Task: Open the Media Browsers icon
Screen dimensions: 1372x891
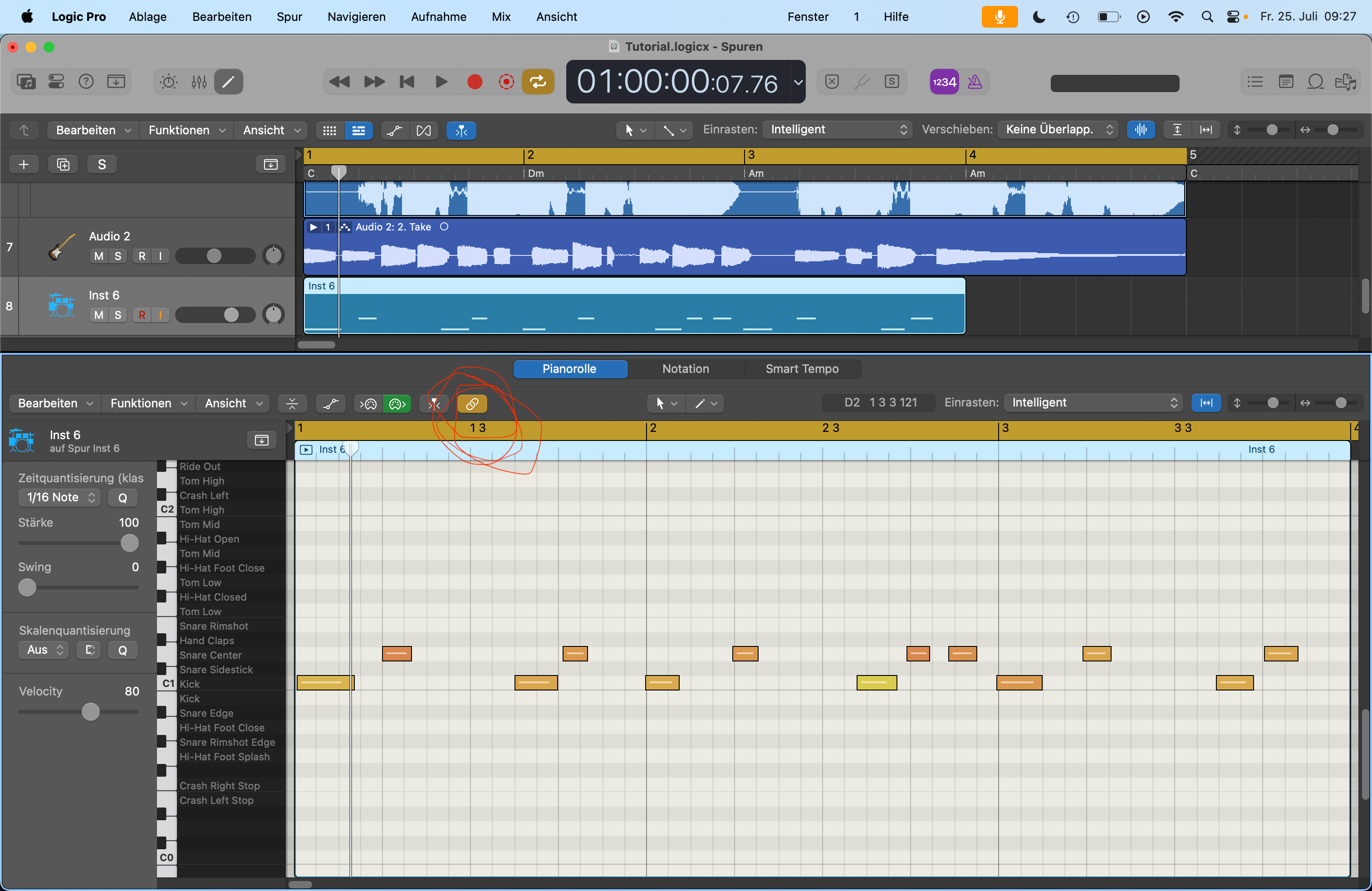Action: coord(1346,82)
